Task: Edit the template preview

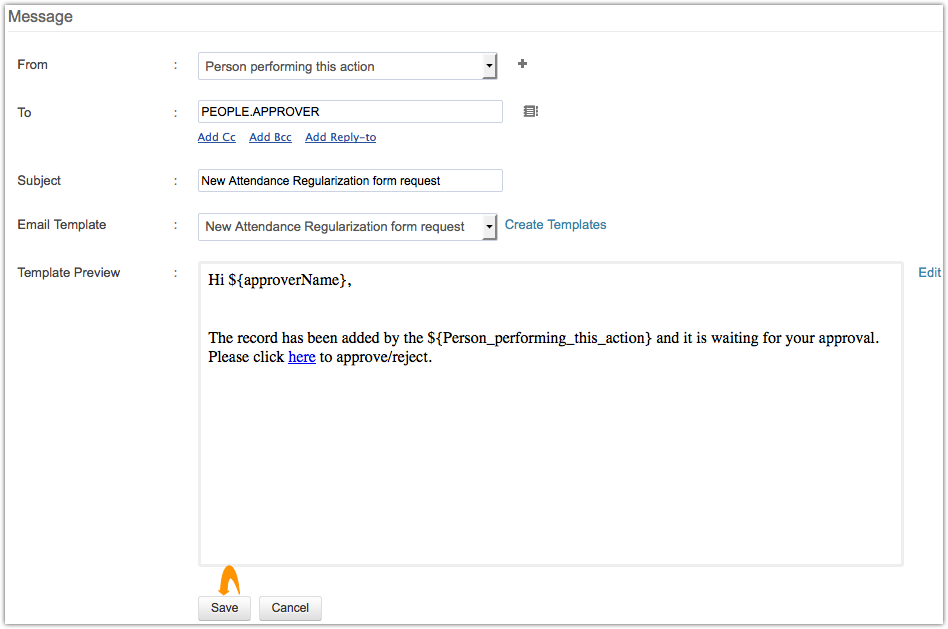Action: pyautogui.click(x=929, y=272)
